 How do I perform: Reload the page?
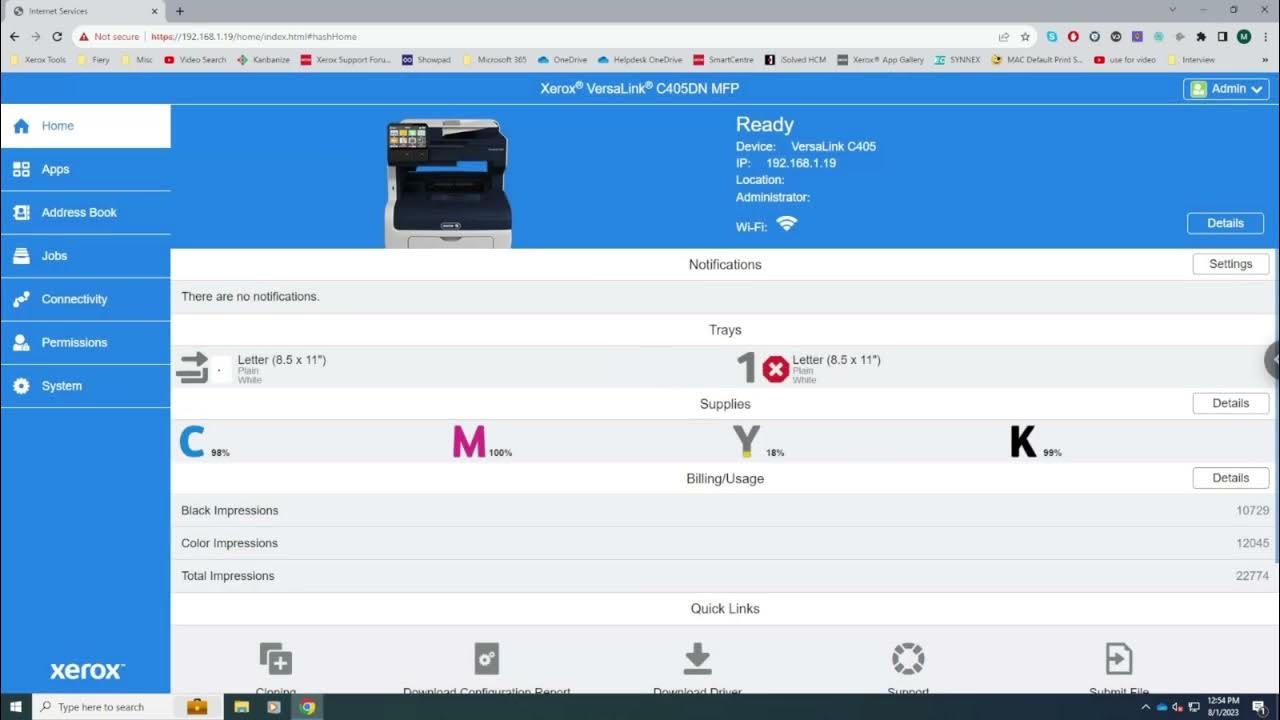[57, 36]
